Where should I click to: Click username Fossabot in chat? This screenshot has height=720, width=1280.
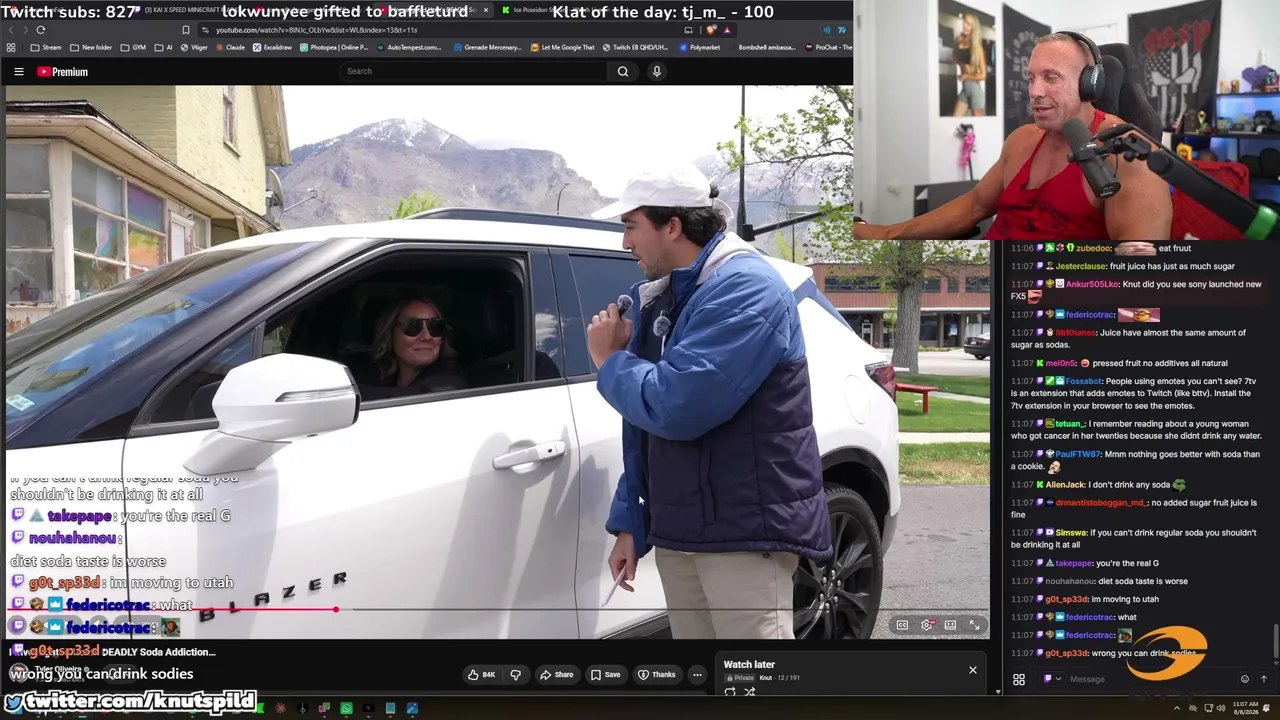[x=1084, y=381]
